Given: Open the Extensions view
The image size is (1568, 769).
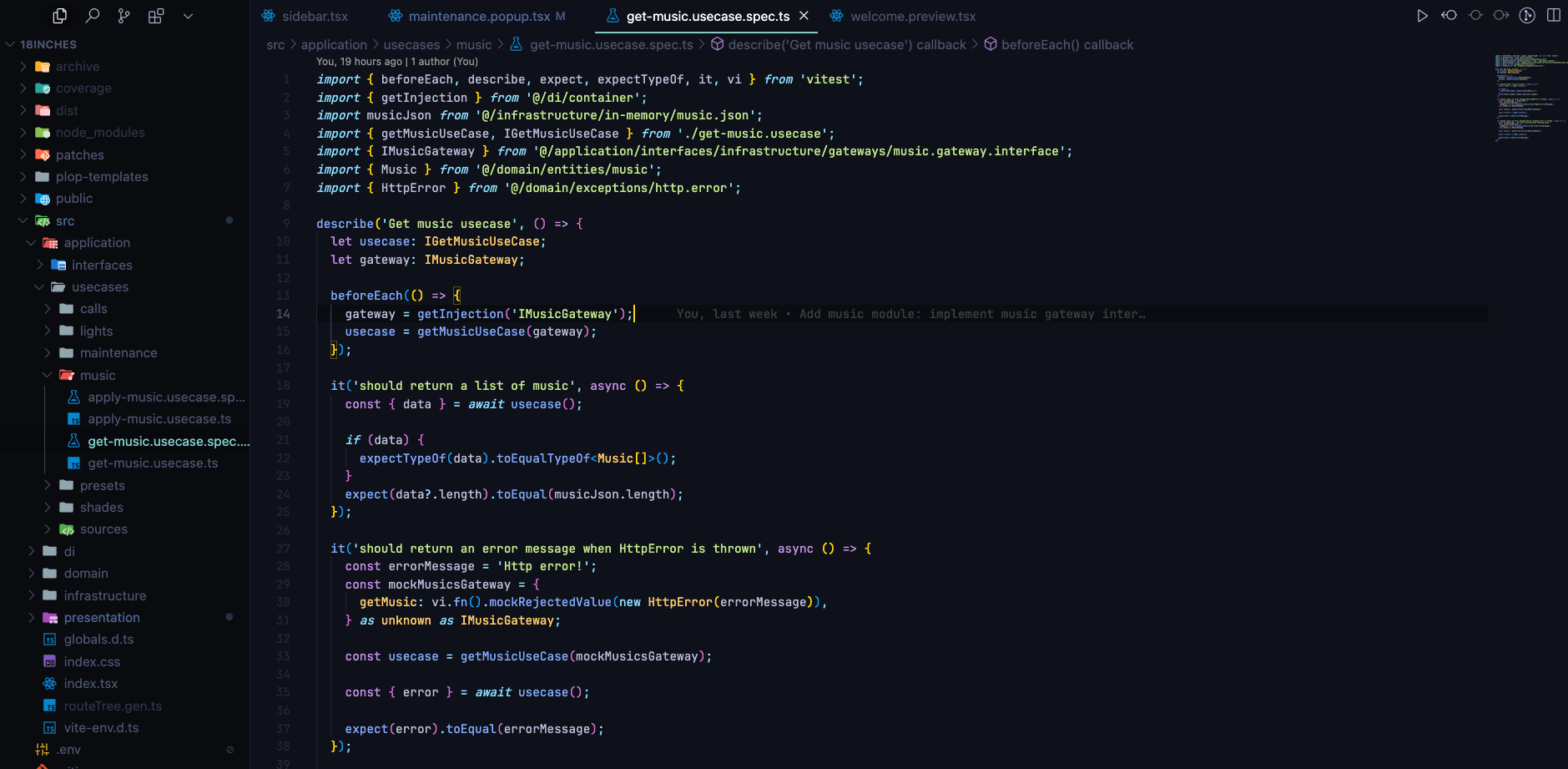Looking at the screenshot, I should coord(156,15).
